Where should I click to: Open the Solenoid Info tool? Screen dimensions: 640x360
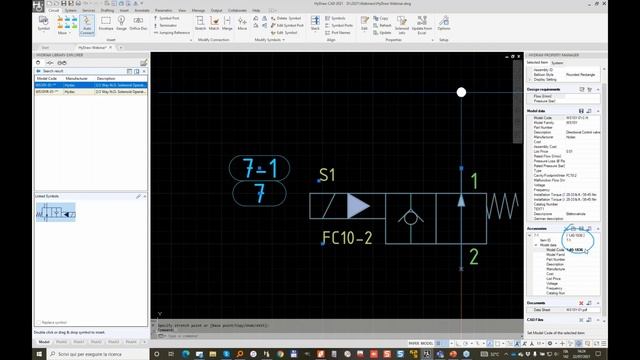(402, 24)
